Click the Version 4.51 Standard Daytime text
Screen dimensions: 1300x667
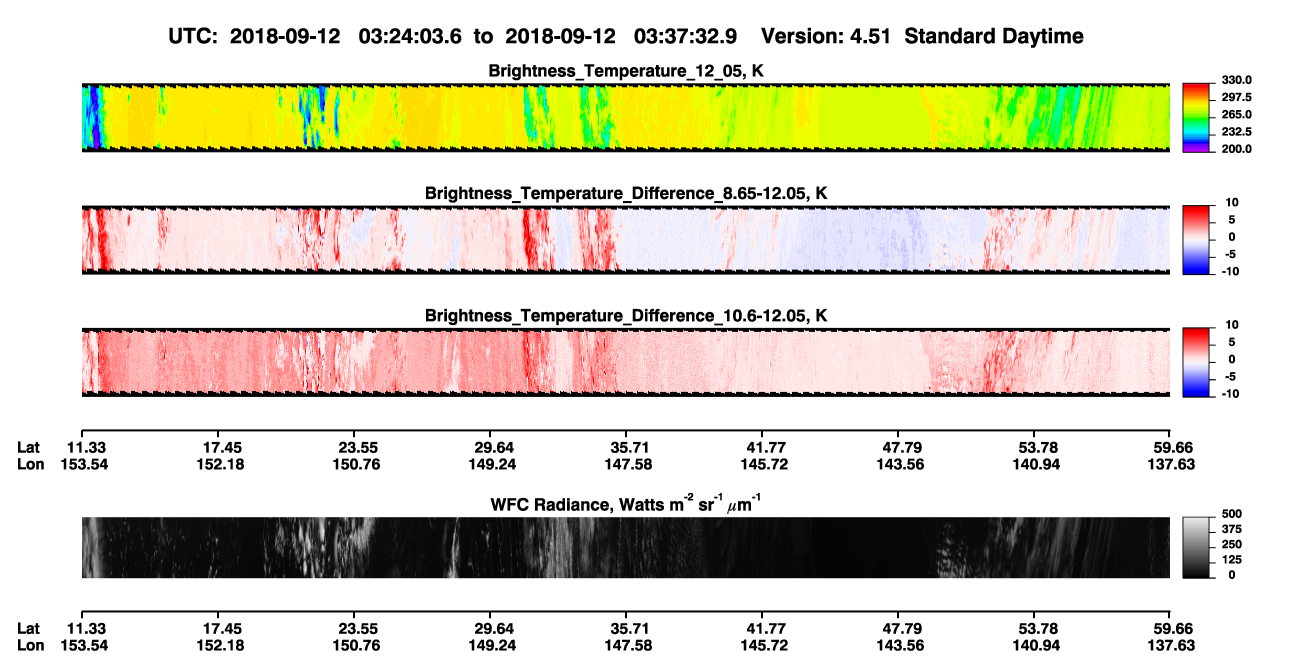(922, 36)
